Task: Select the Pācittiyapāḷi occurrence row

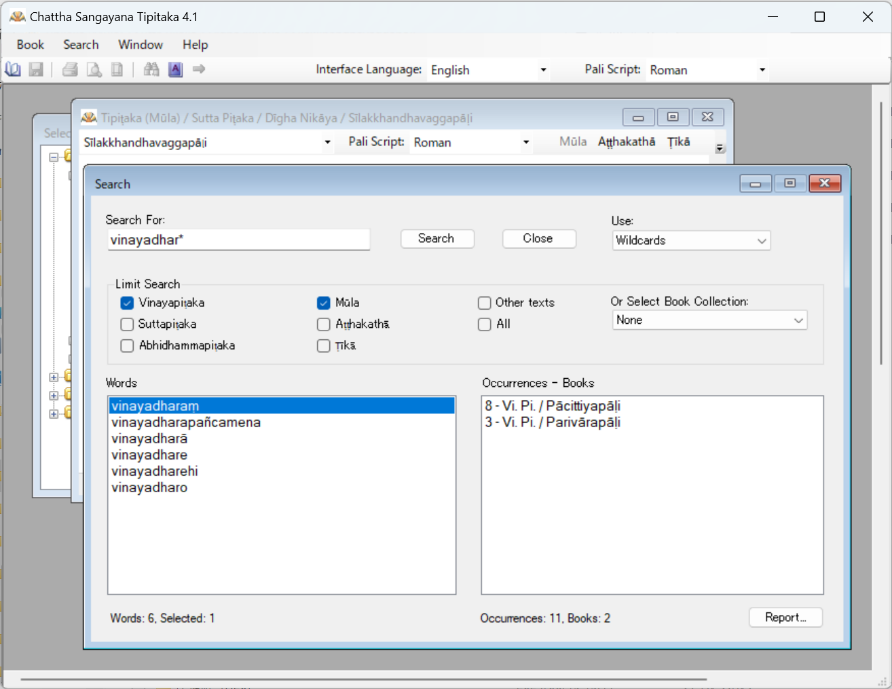Action: (x=652, y=406)
